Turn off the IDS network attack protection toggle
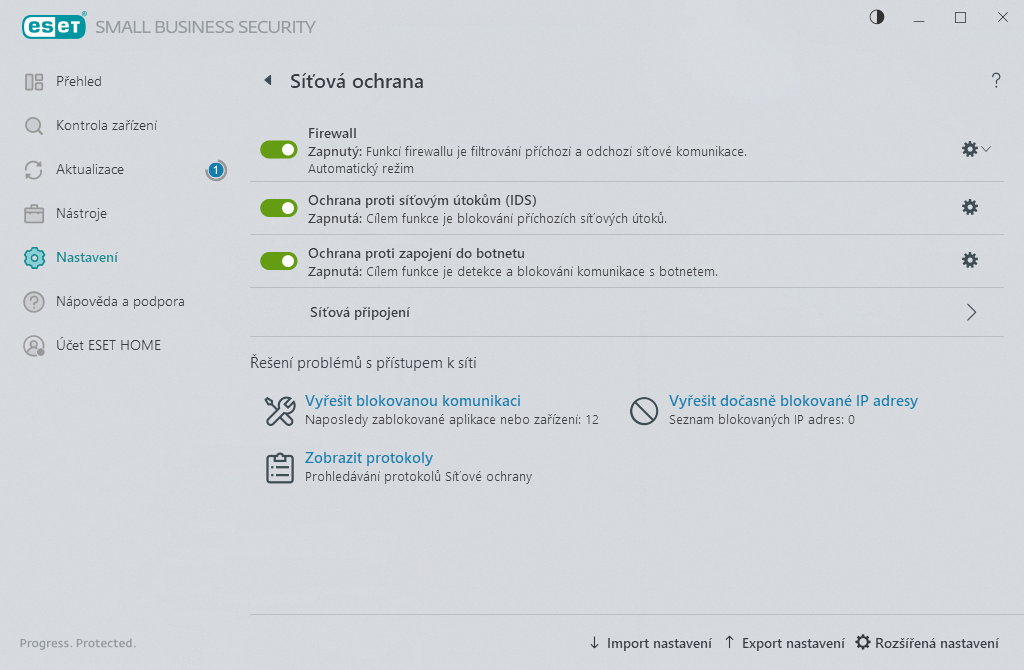 pyautogui.click(x=279, y=208)
